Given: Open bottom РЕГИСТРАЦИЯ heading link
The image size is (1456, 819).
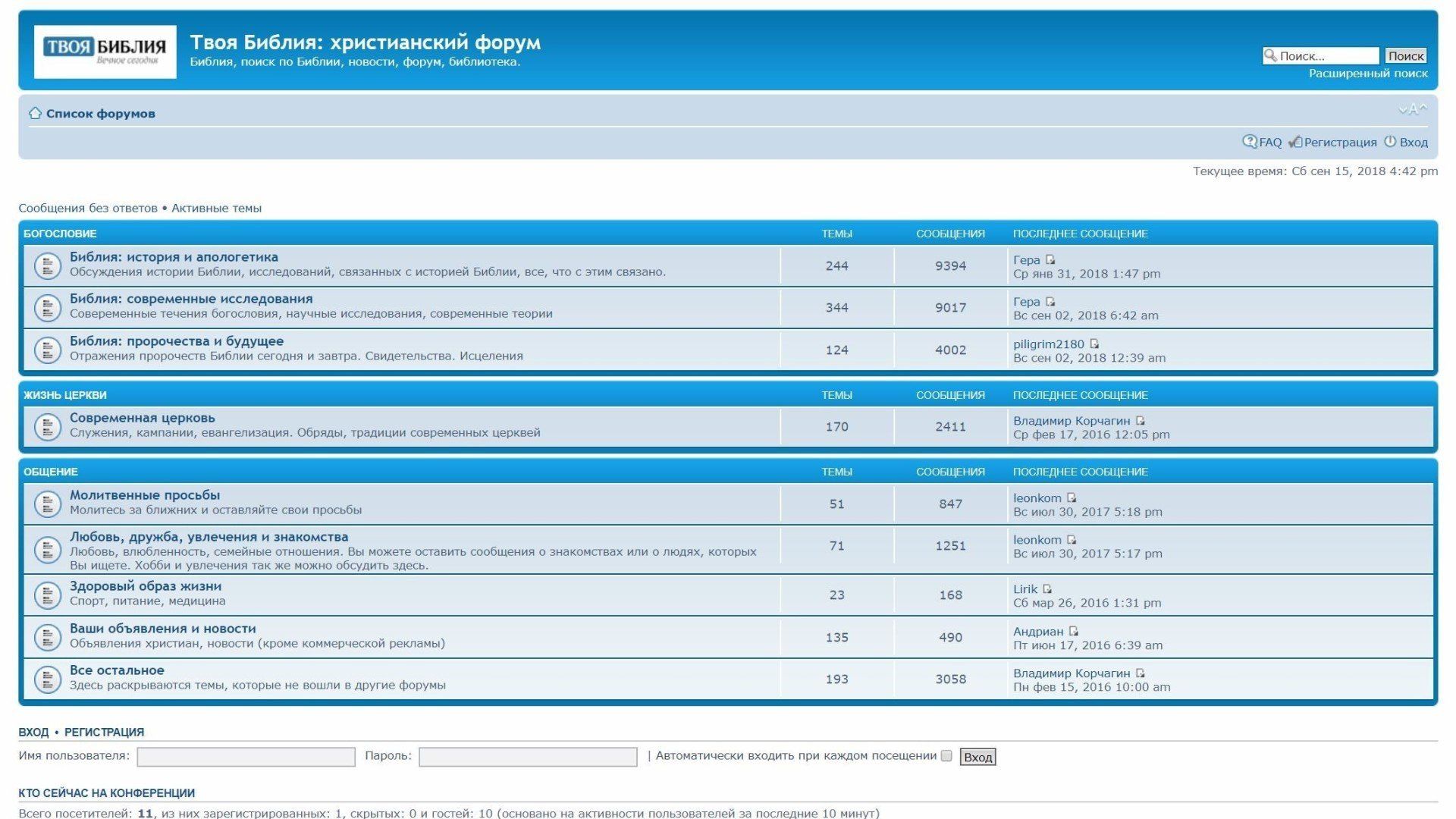Looking at the screenshot, I should (x=104, y=733).
